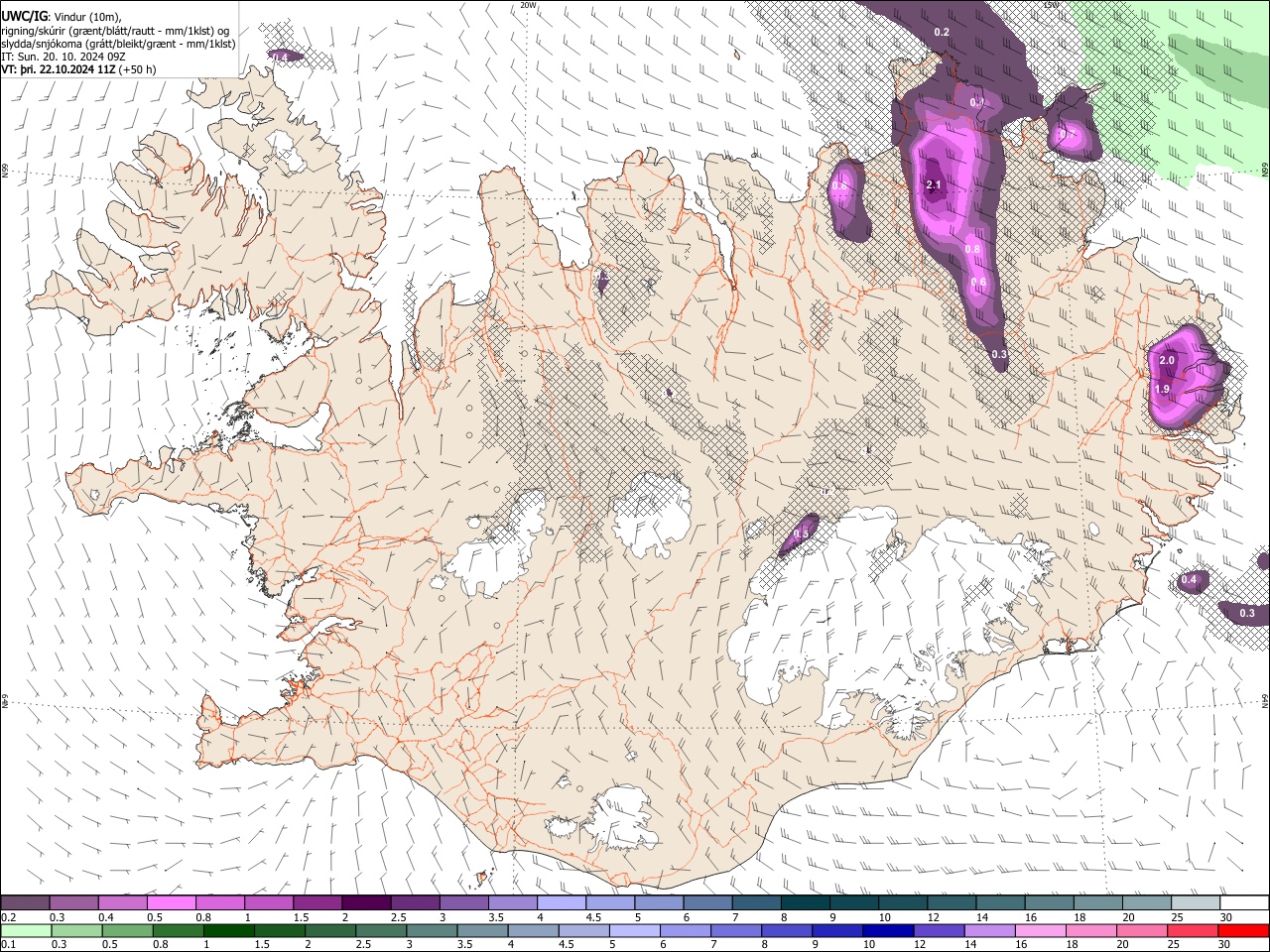
Task: Click the red swatch ending the lower legend
Action: point(1243,930)
